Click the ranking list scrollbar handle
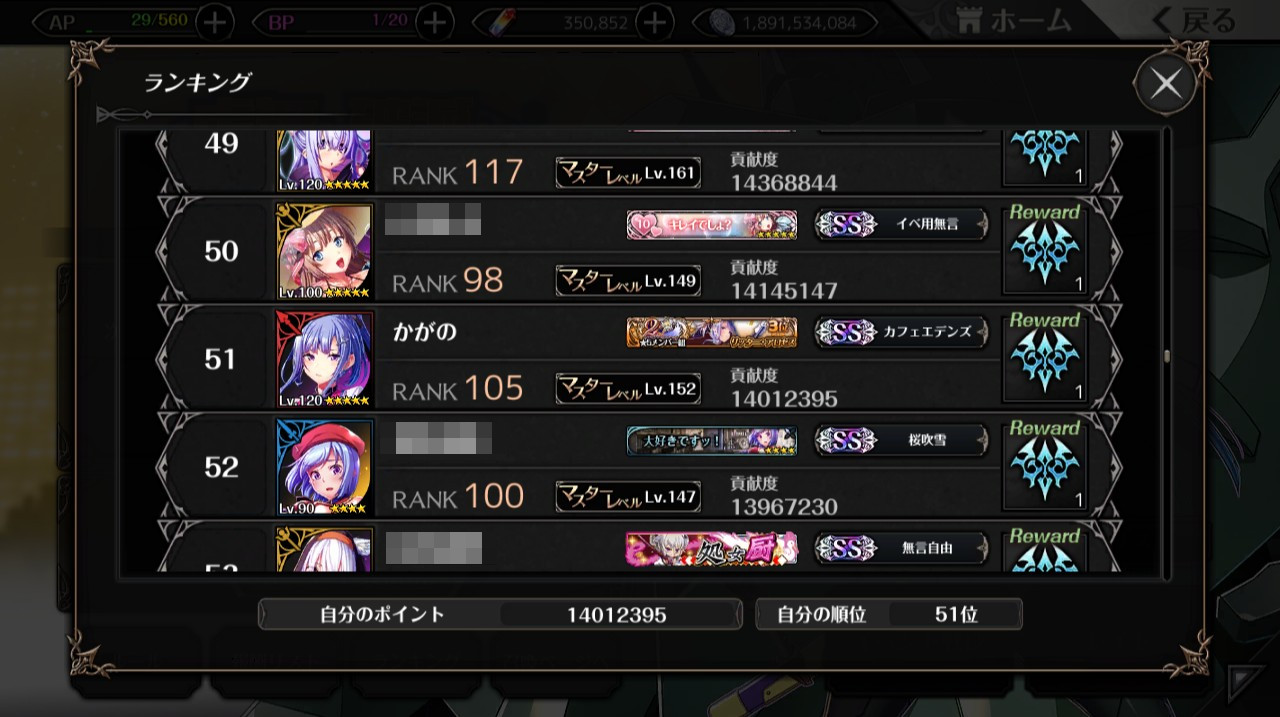1280x717 pixels. pos(1166,356)
